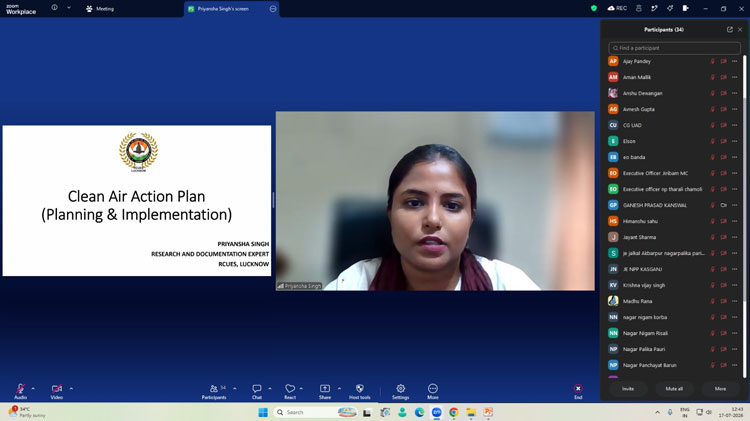Viewport: 750px width, 421px height.
Task: Expand audio options arrow beside Audio
Action: 33,388
